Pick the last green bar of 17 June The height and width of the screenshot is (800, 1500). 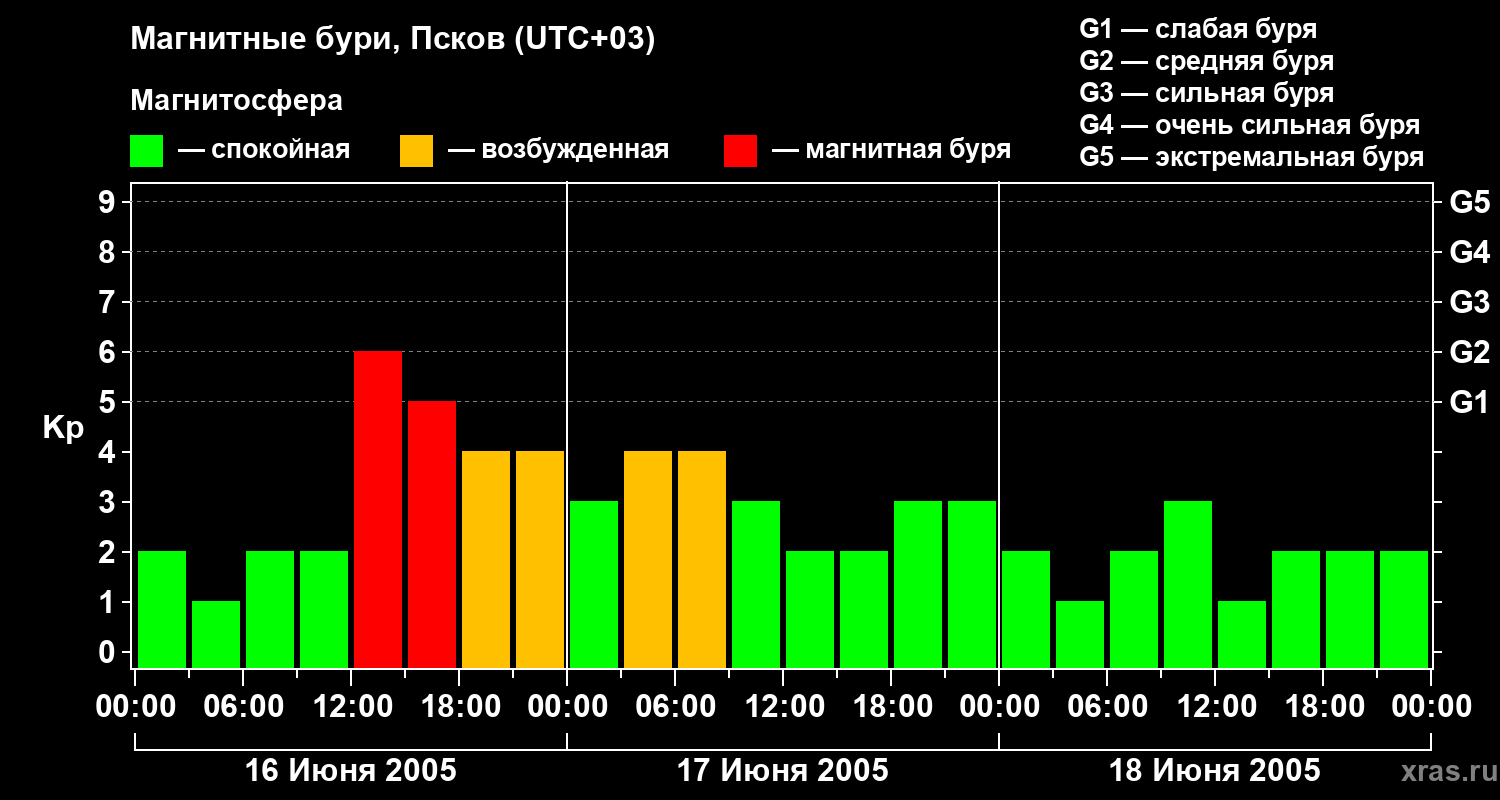tap(972, 584)
